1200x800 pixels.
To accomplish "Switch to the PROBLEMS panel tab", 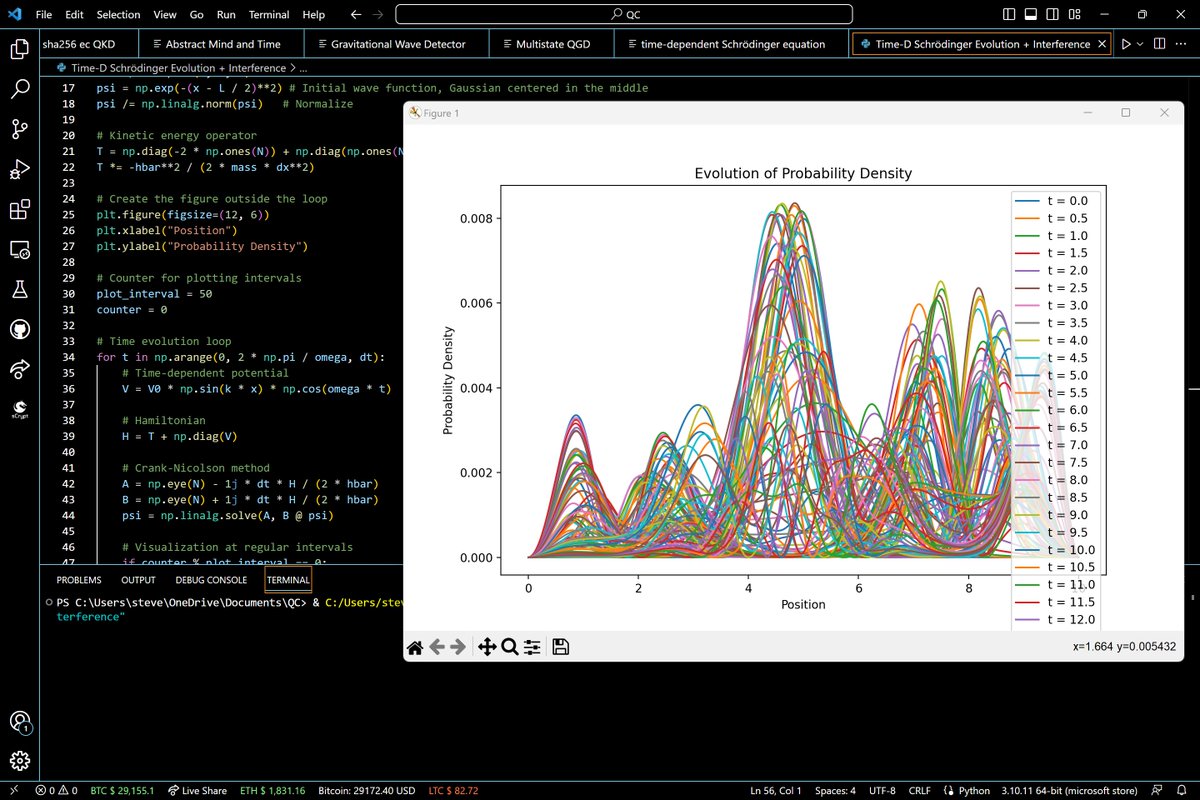I will pos(79,580).
